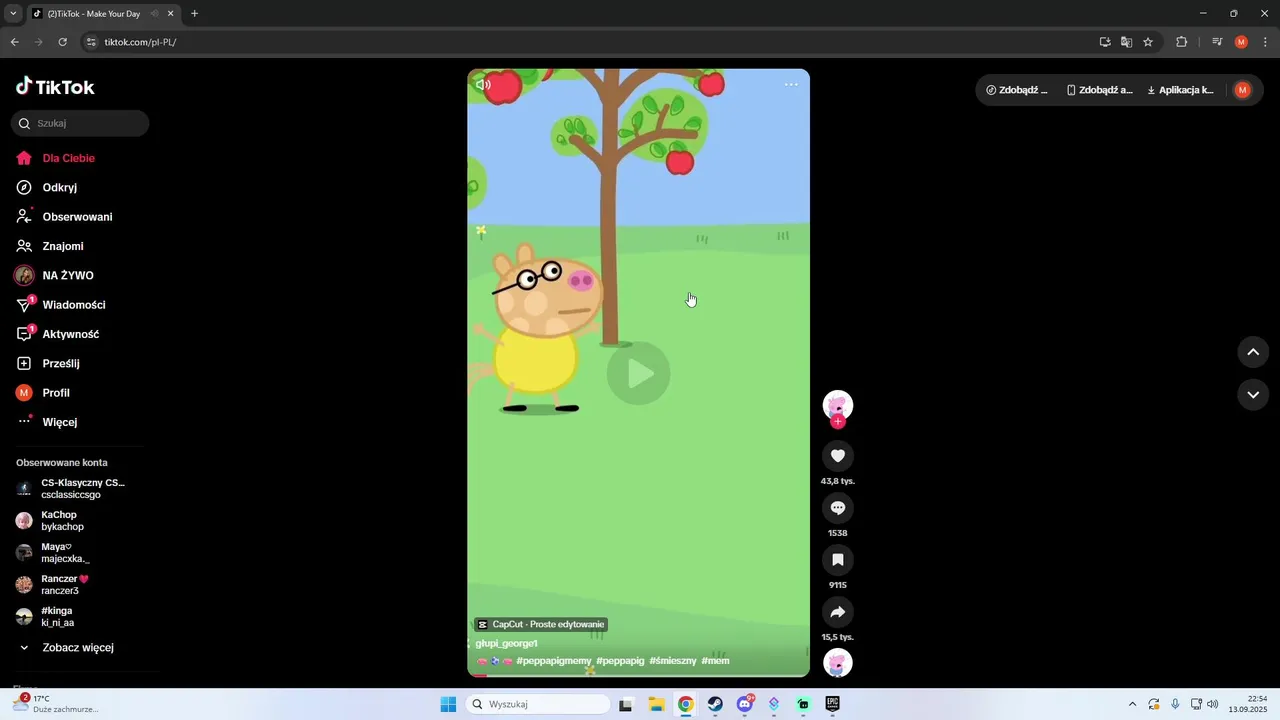Click the #śmieszny hashtag
1280x720 pixels.
pyautogui.click(x=673, y=661)
